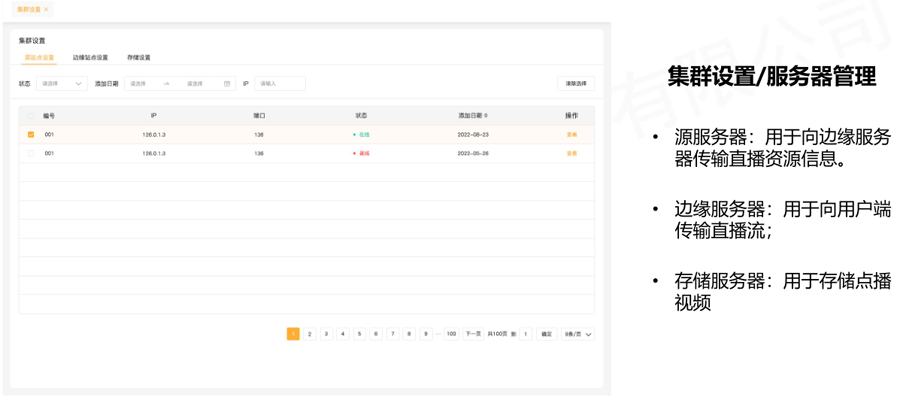This screenshot has height=403, width=900.
Task: Toggle the select-all checkbox in table header
Action: 31,115
